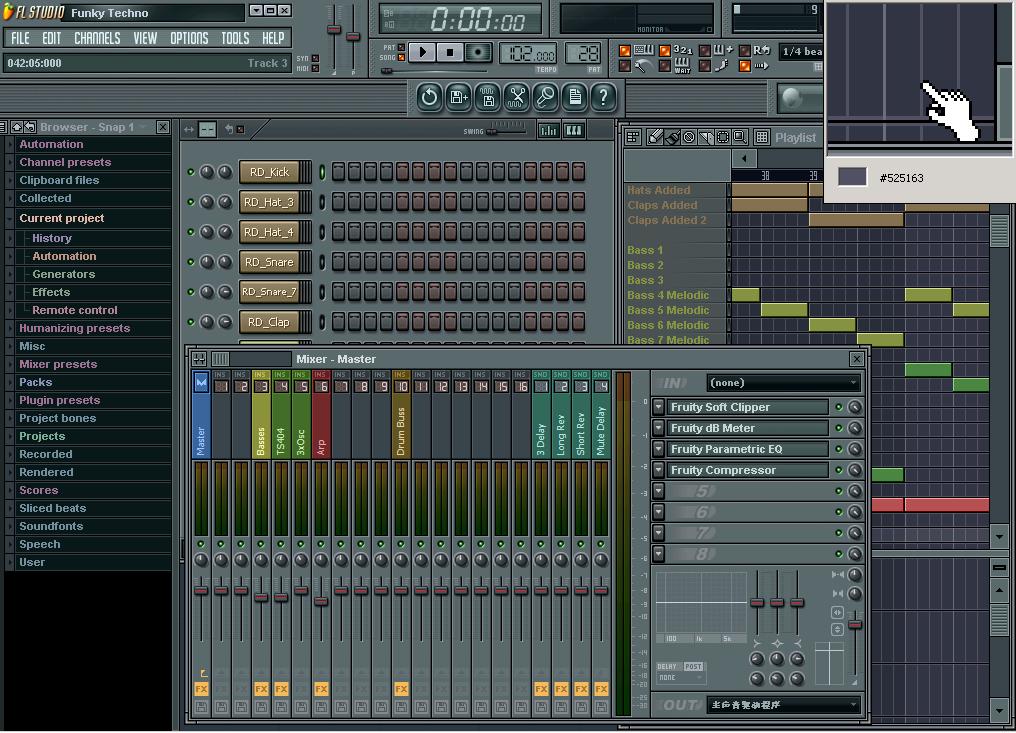Select the slice tool in Playlist
Screen dimensions: 1016x733
point(706,137)
